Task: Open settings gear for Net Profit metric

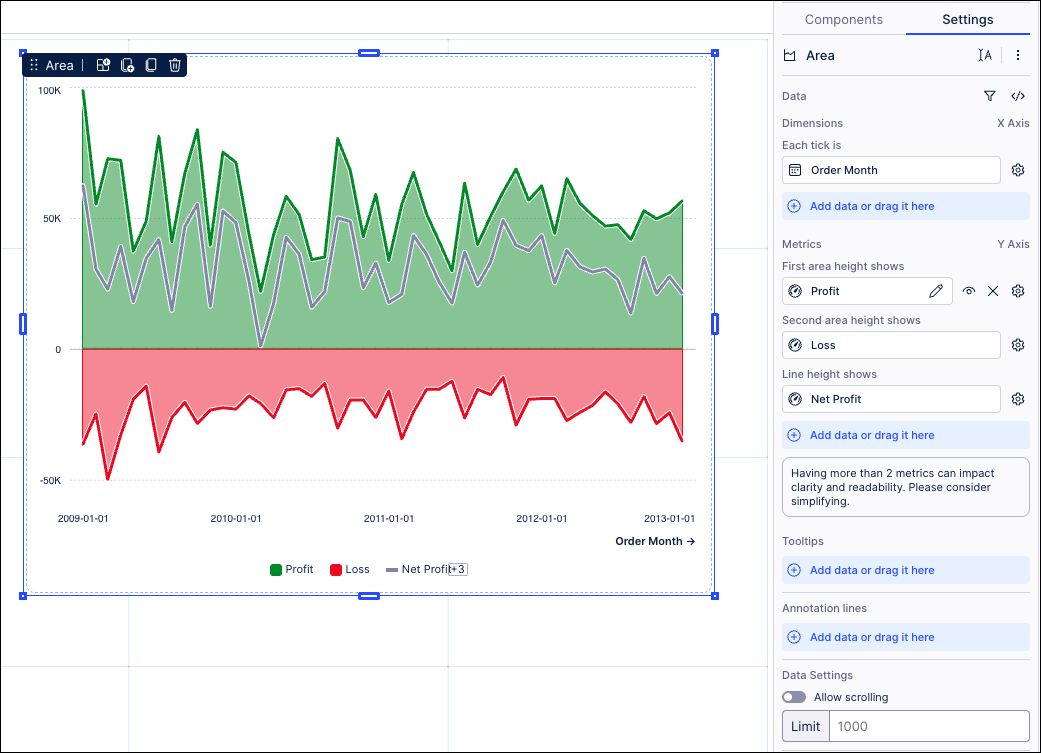Action: click(1018, 399)
